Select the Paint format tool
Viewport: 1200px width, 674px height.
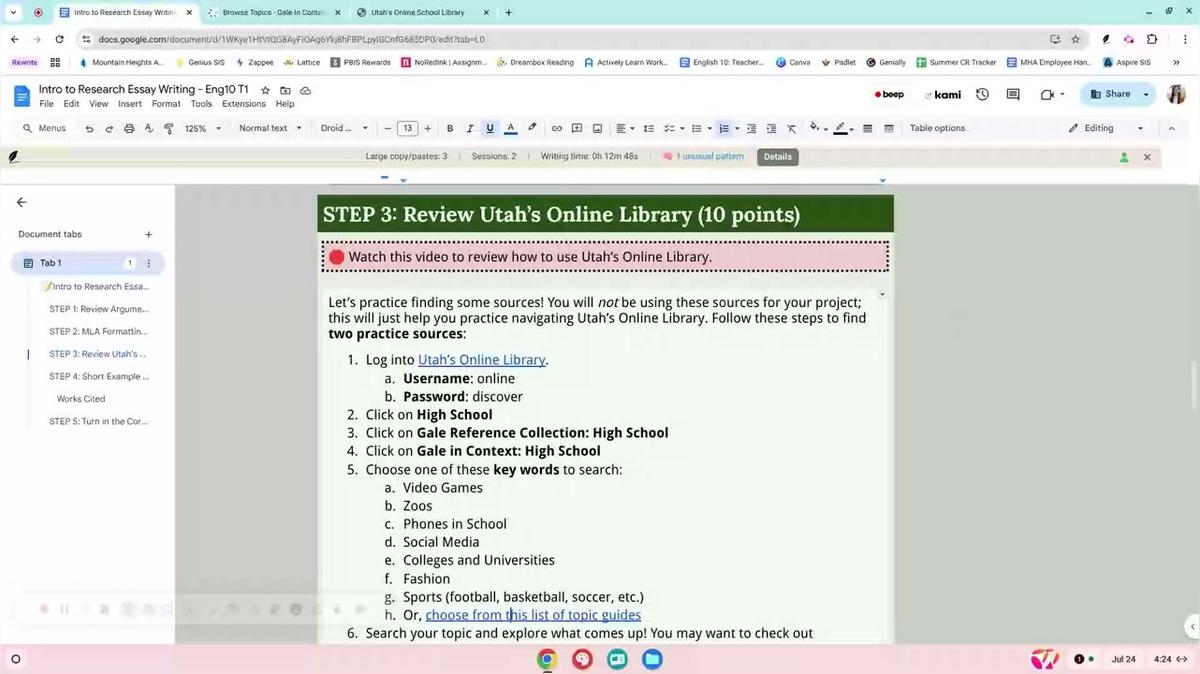click(x=168, y=128)
